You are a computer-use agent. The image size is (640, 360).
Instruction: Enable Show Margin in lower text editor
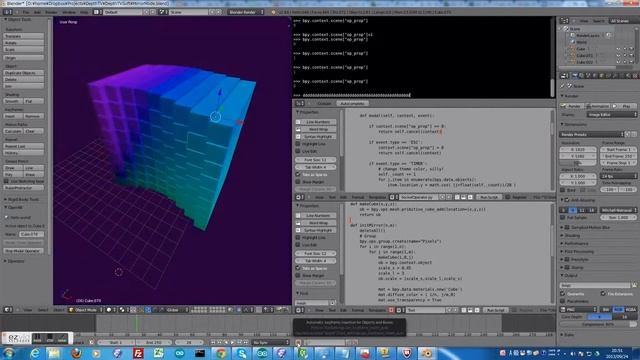[x=298, y=276]
